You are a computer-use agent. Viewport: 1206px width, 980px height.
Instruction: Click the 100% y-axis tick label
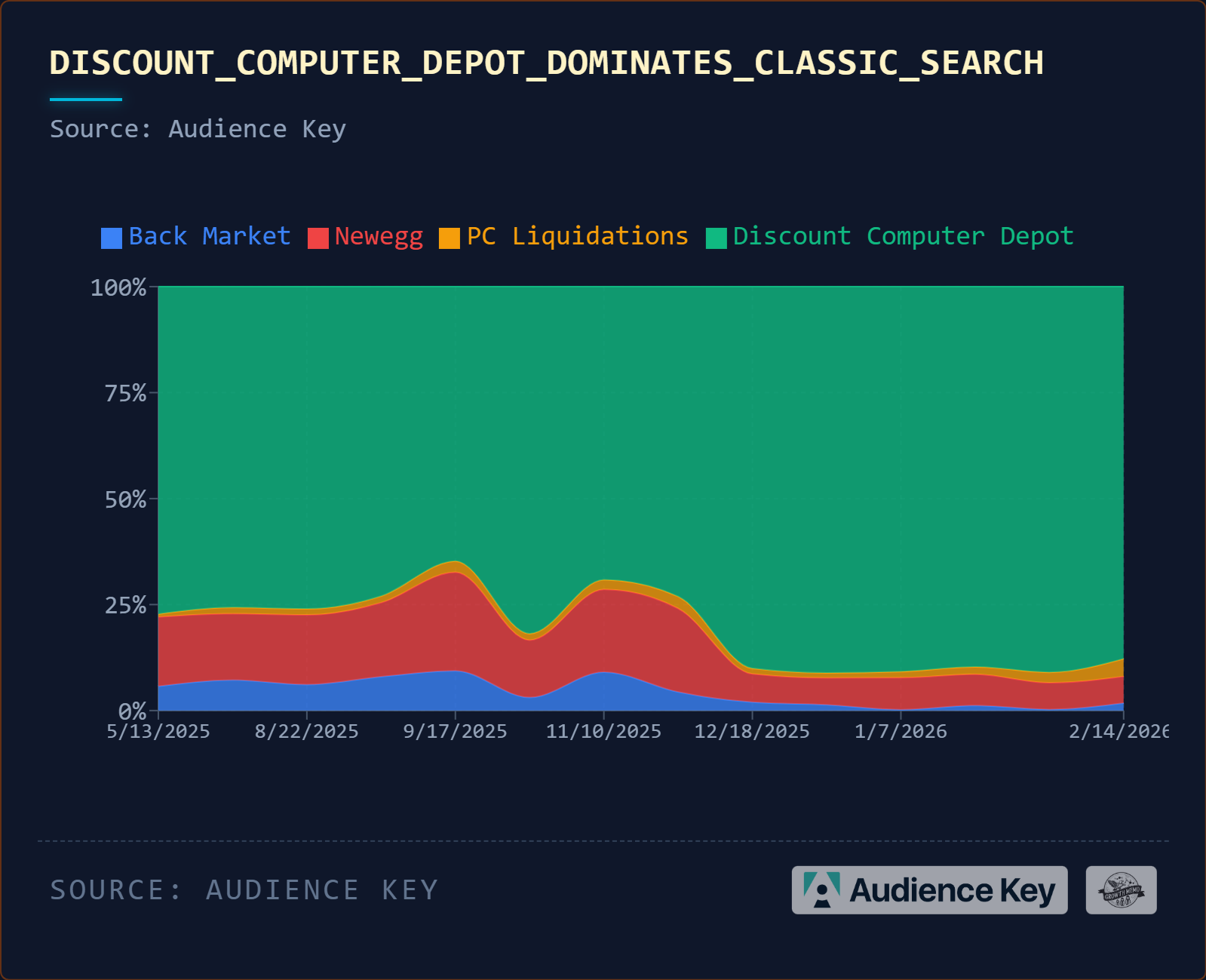point(118,287)
